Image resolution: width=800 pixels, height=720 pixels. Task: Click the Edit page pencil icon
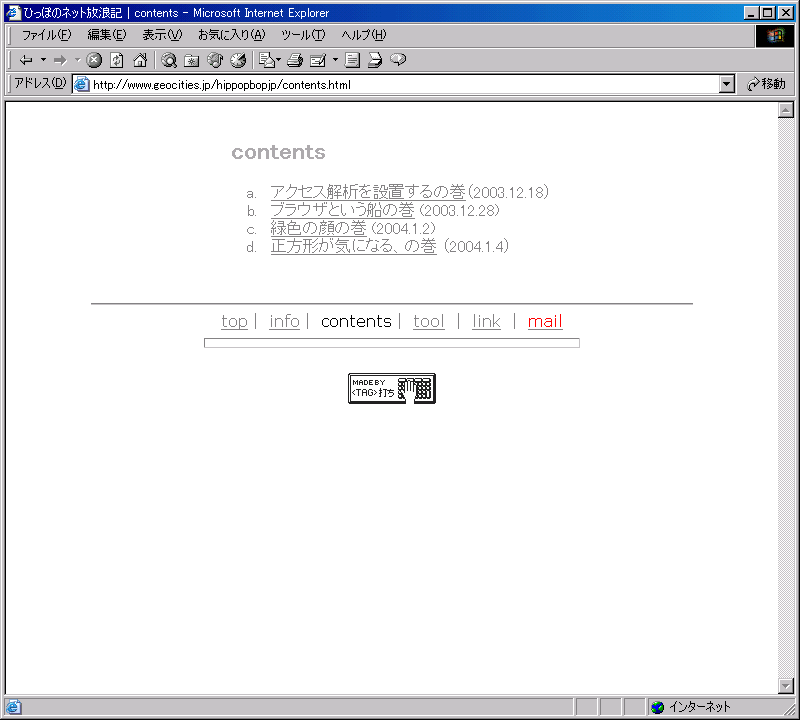click(318, 60)
